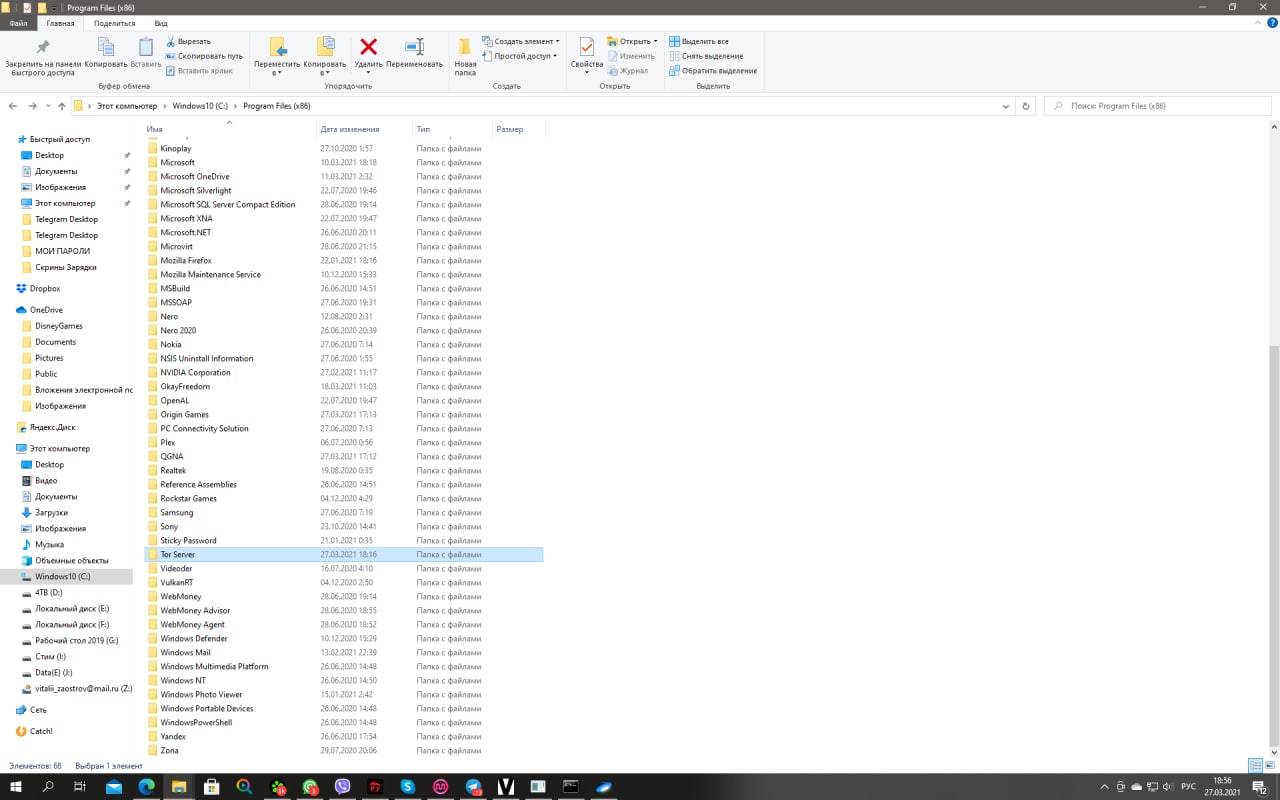The image size is (1280, 800).
Task: Click Снять выделение
Action: pos(706,56)
